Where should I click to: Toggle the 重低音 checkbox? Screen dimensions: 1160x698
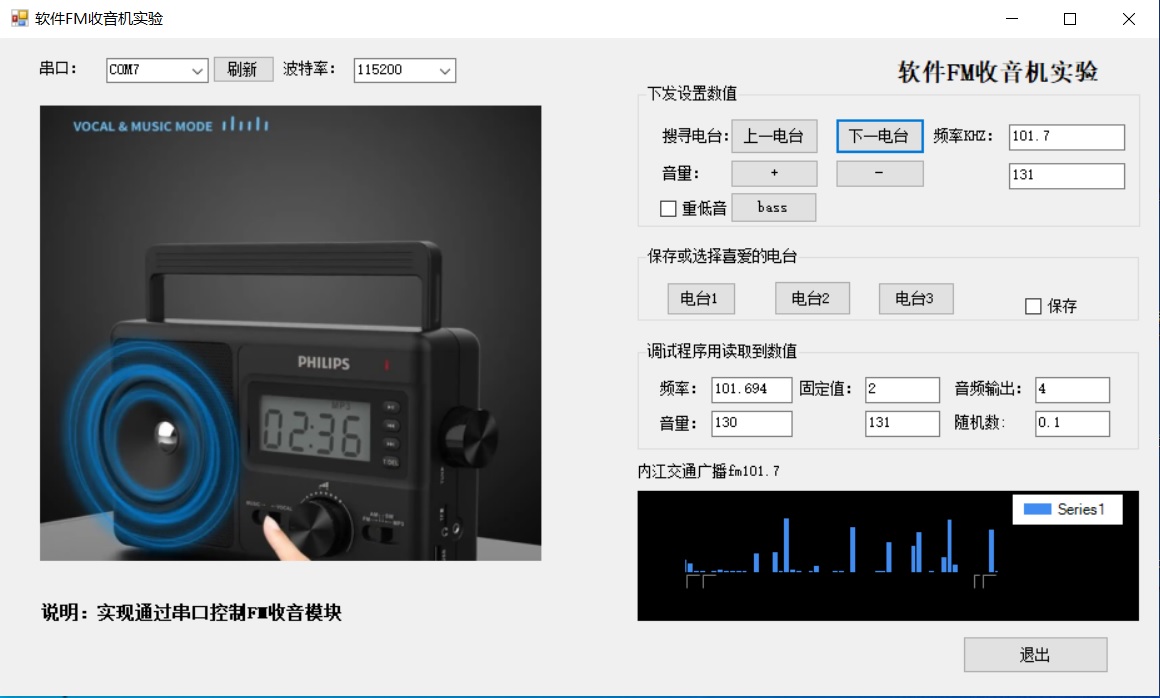point(668,209)
